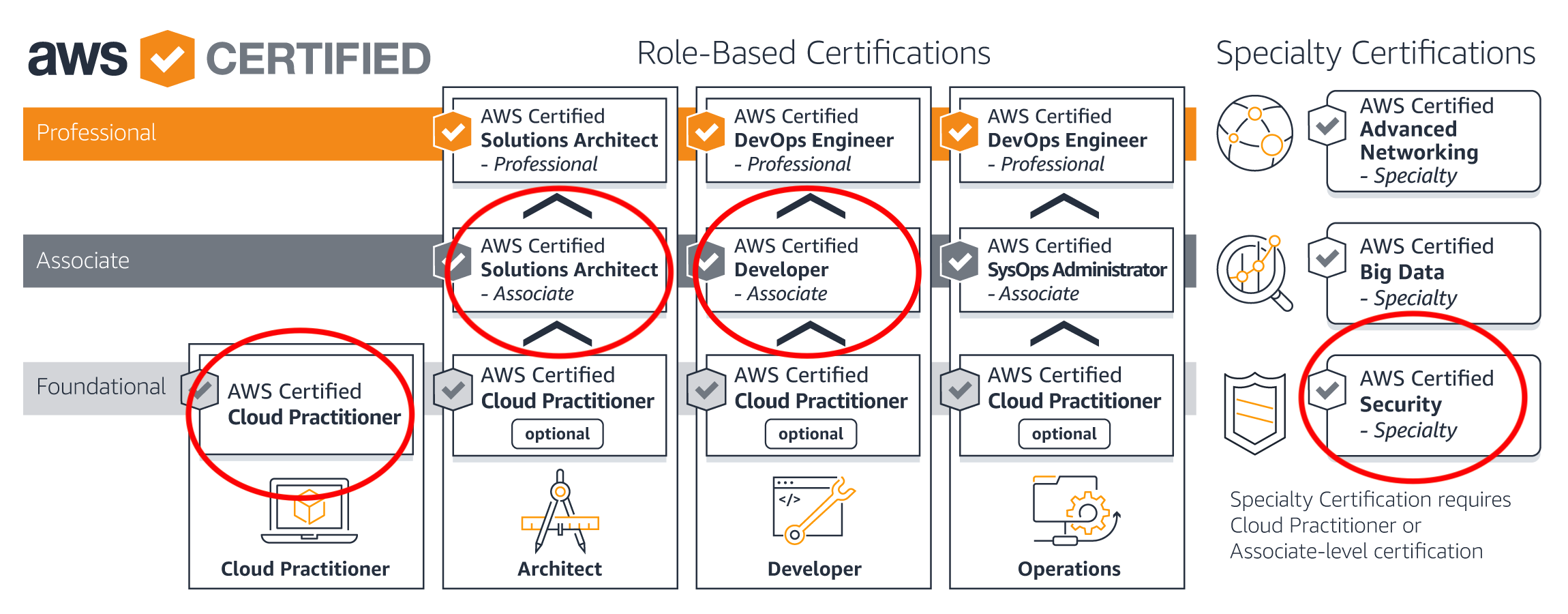Select Cloud Practitioner text in Architect column
The image size is (1568, 614).
point(568,388)
